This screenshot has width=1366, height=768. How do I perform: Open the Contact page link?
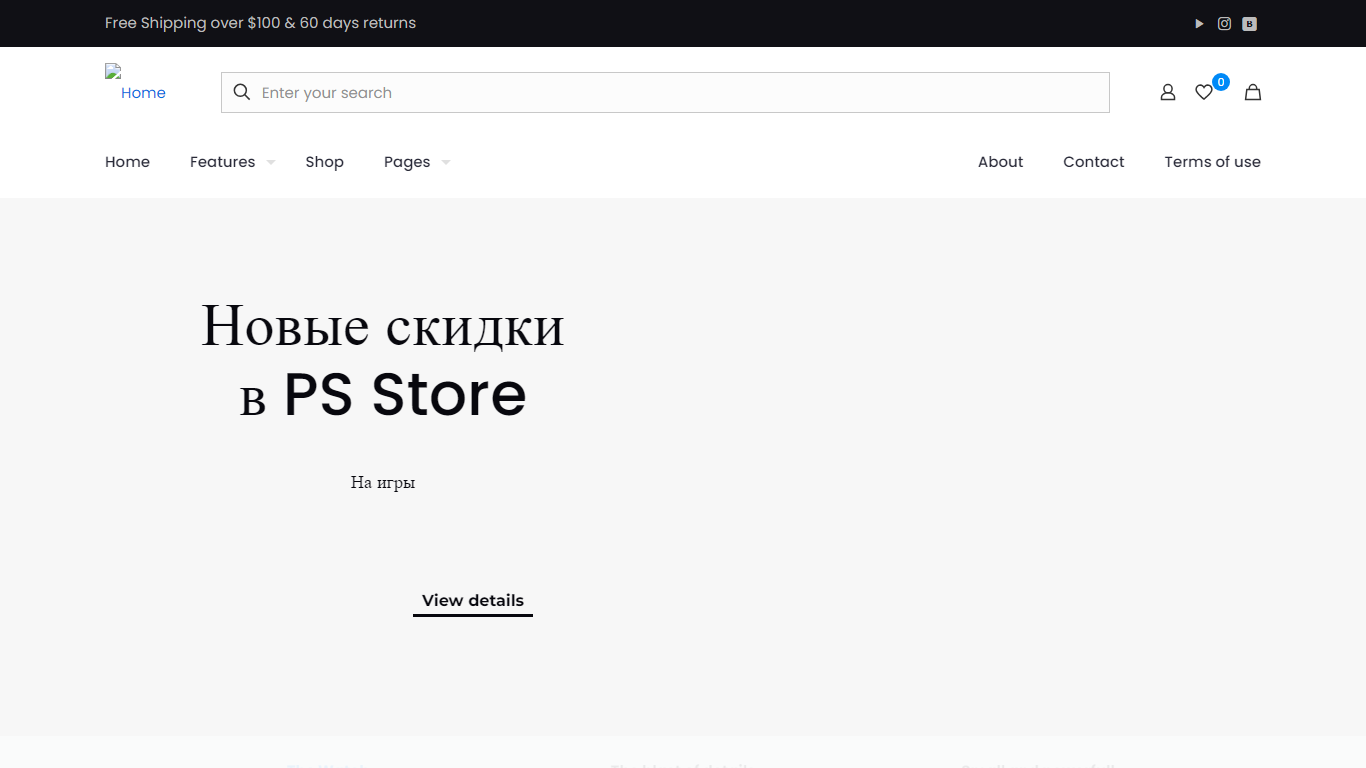1093,162
